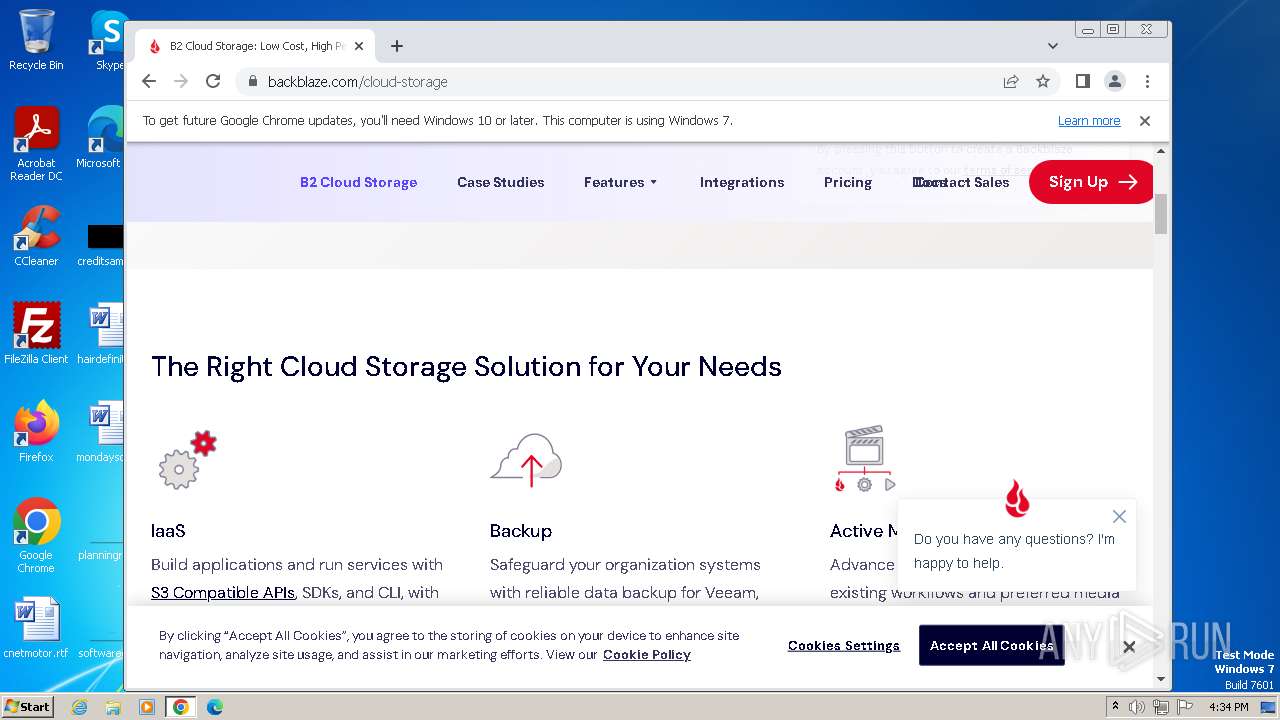Launch Acrobat Reader DC desktop shortcut
Viewport: 1280px width, 720px height.
click(36, 144)
